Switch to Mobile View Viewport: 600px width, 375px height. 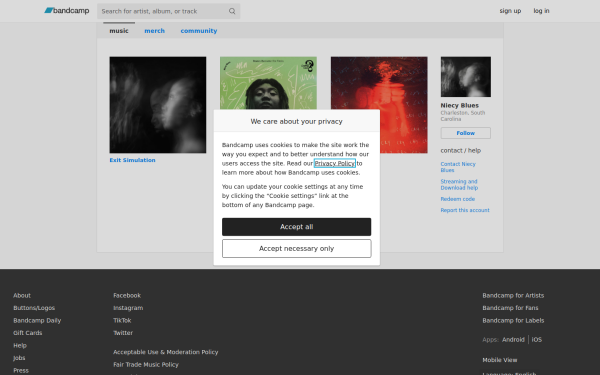point(500,360)
